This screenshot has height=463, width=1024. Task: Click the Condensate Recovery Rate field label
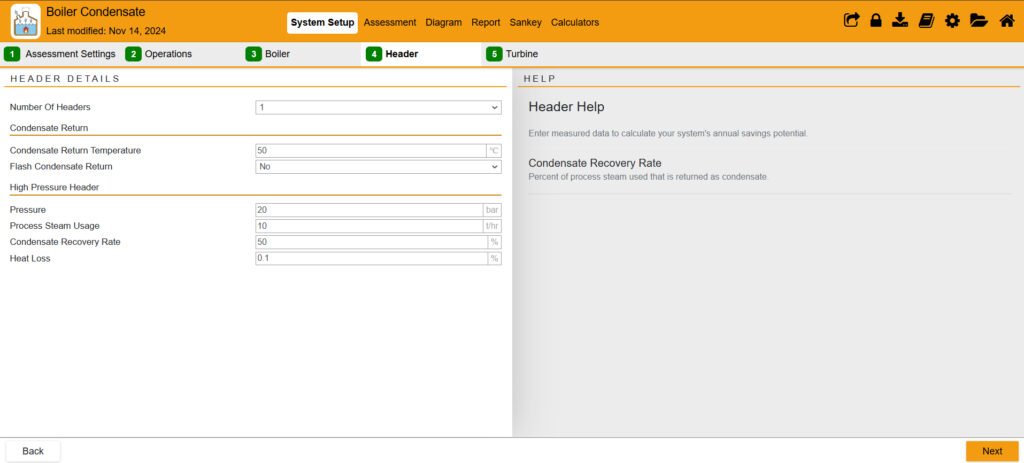point(65,242)
